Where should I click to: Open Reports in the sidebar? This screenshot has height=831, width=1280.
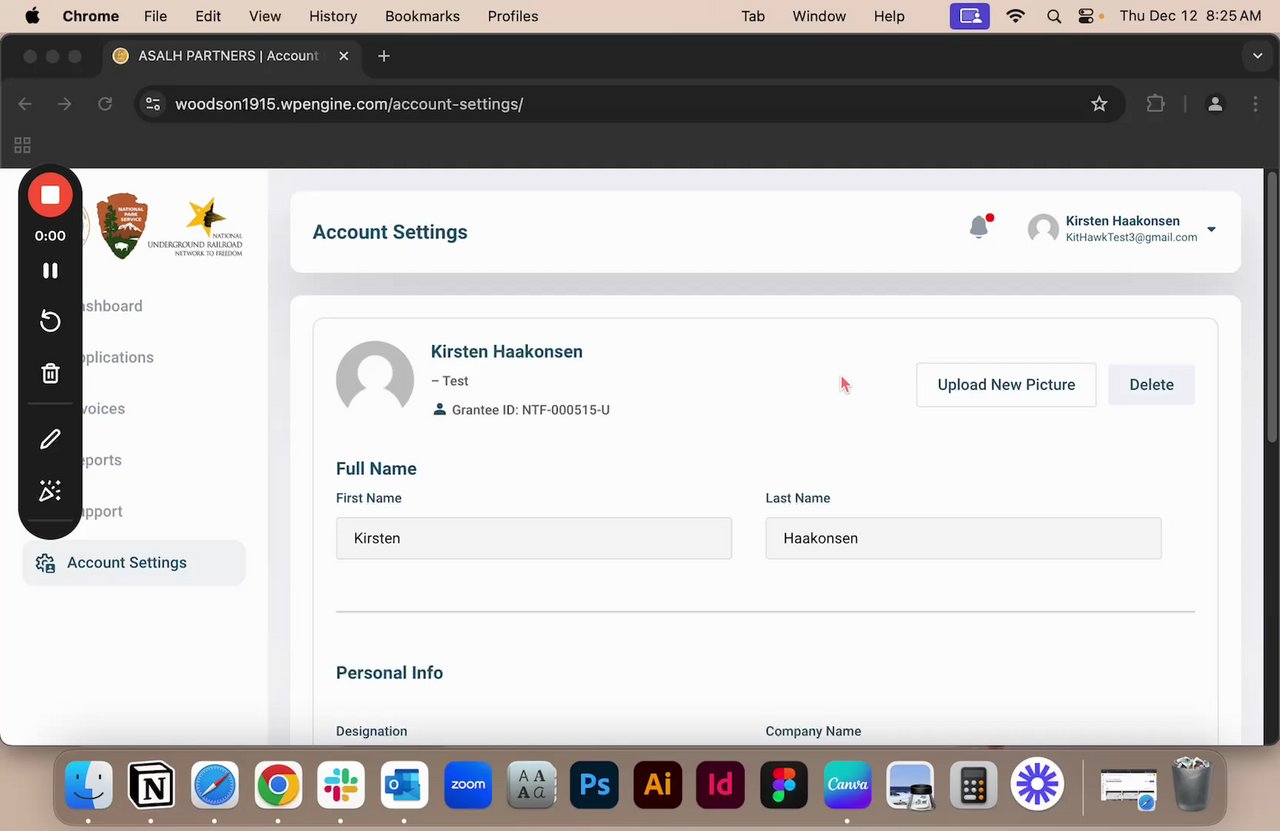(x=102, y=460)
